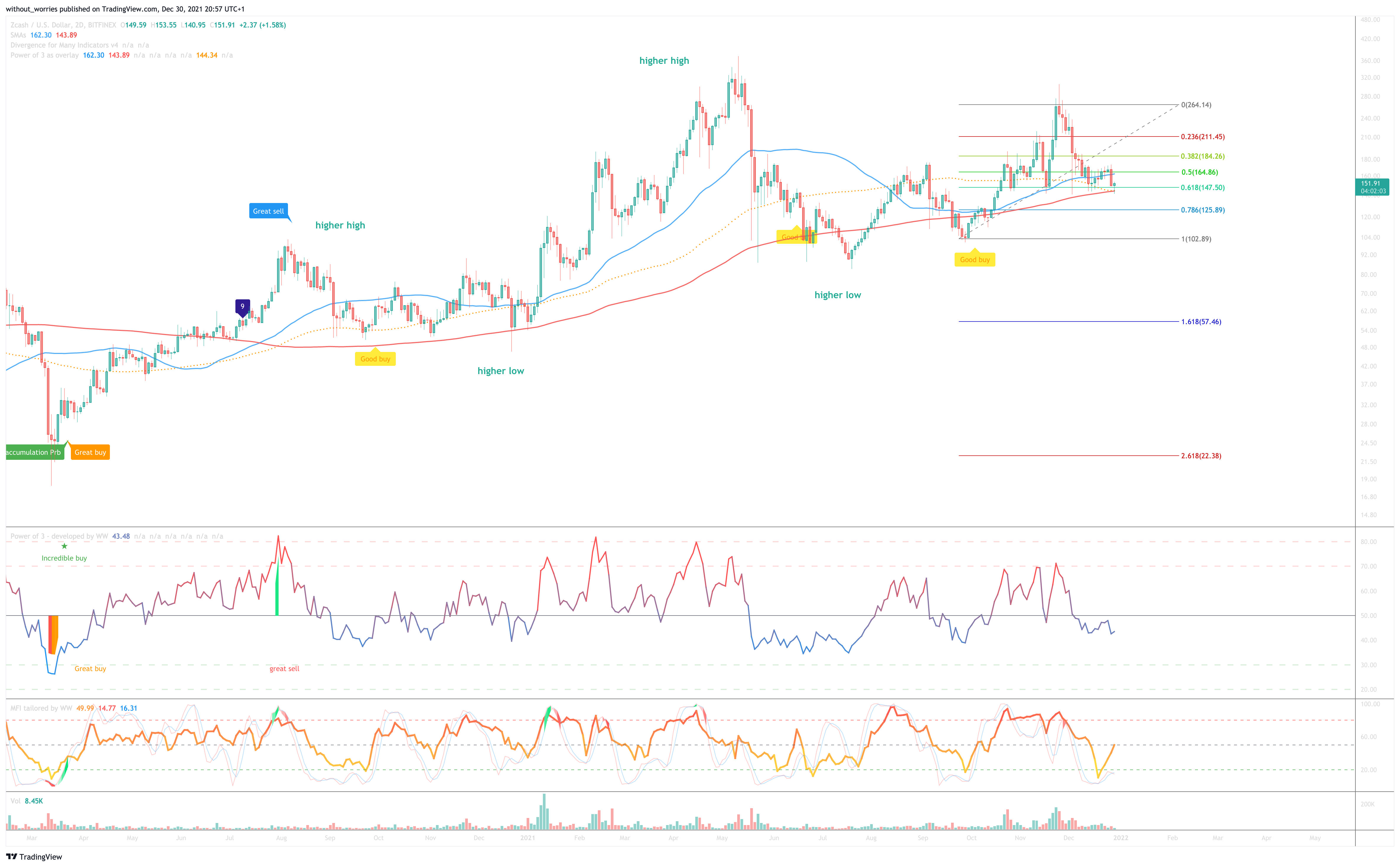Click the red 'great sell' text in the oscillator pane
This screenshot has width=1400, height=867.
(x=284, y=669)
